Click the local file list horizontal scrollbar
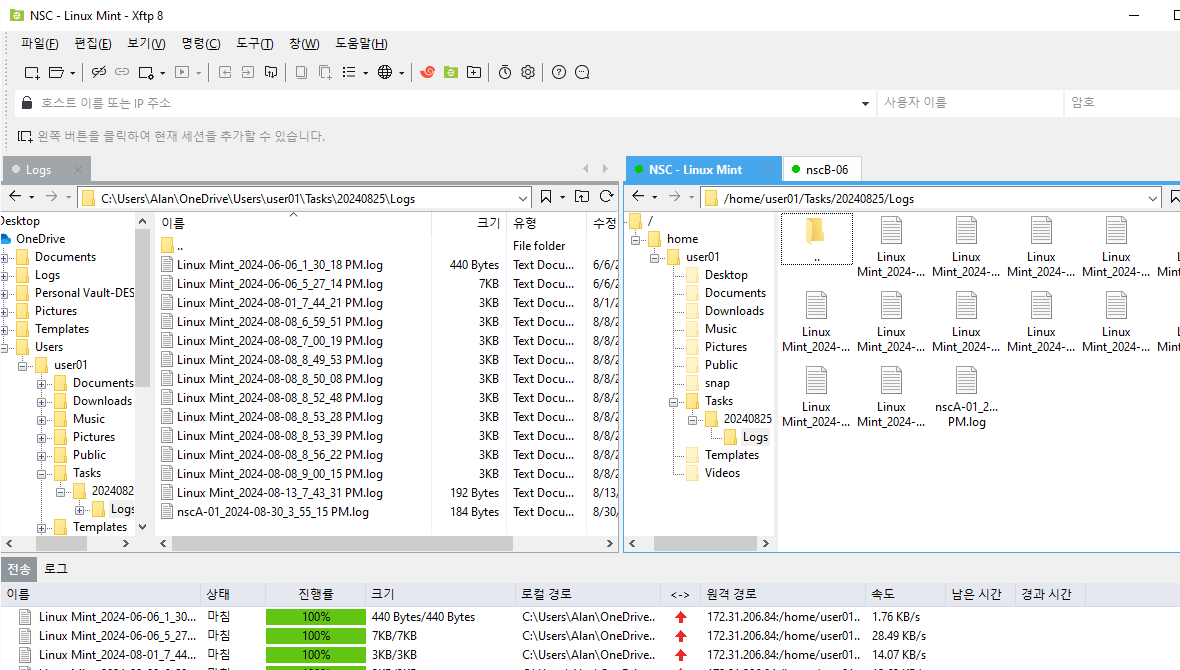 pyautogui.click(x=342, y=543)
